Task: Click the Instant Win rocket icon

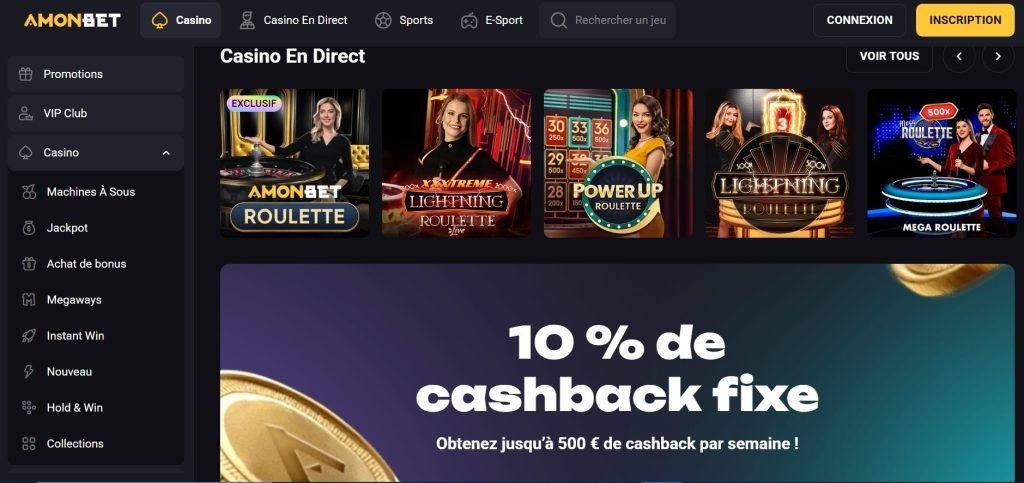Action: pyautogui.click(x=29, y=335)
